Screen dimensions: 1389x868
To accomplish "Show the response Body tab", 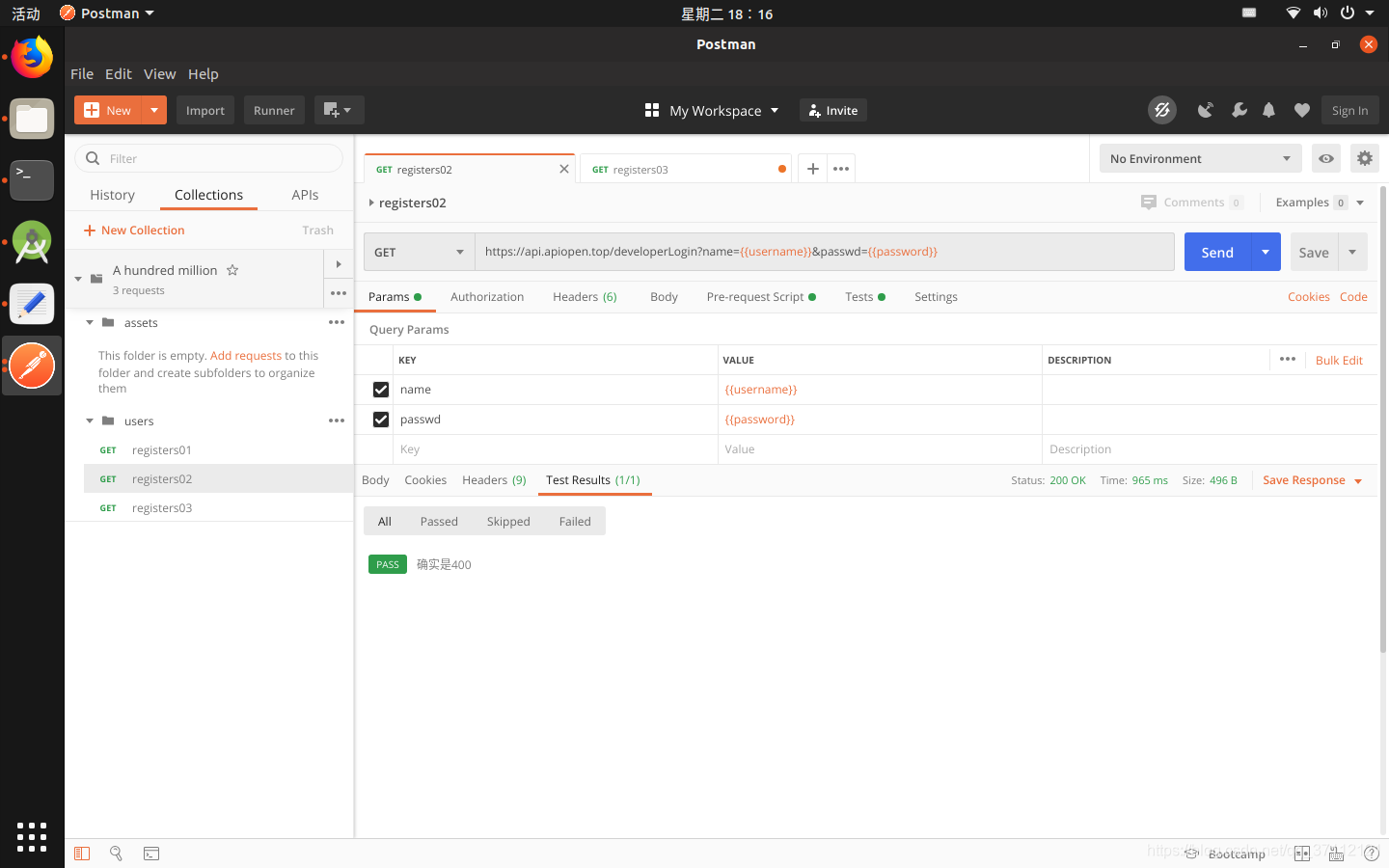I will click(375, 480).
